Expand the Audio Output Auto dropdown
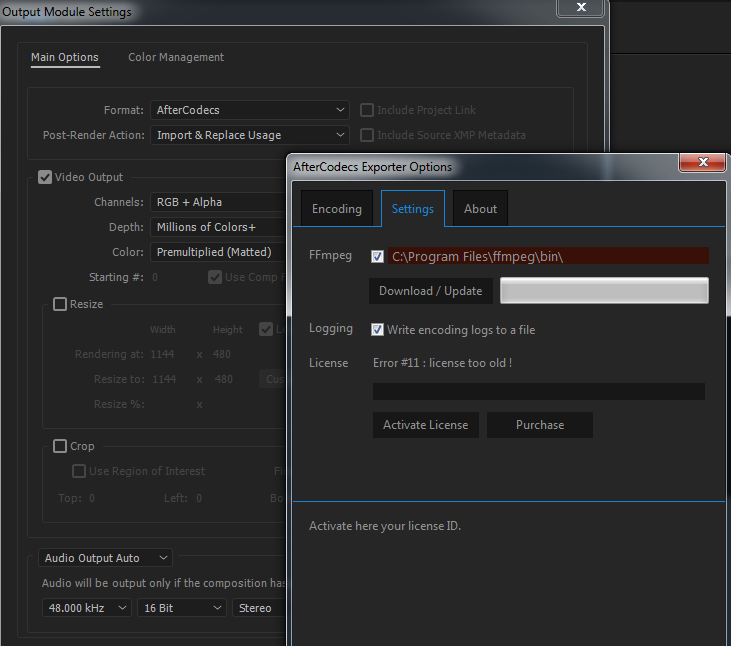 (105, 558)
